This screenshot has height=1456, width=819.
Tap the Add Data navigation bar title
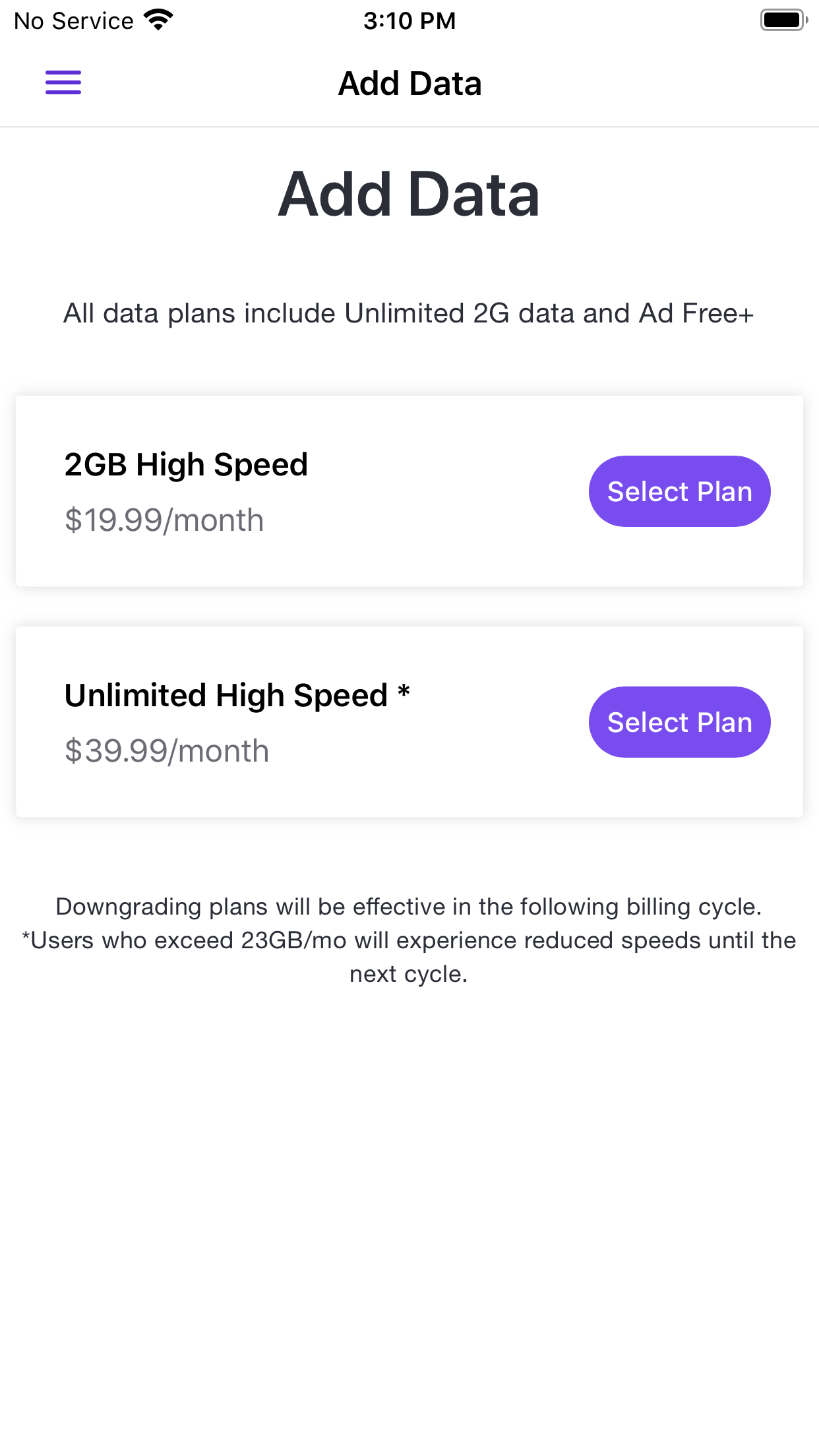(409, 84)
